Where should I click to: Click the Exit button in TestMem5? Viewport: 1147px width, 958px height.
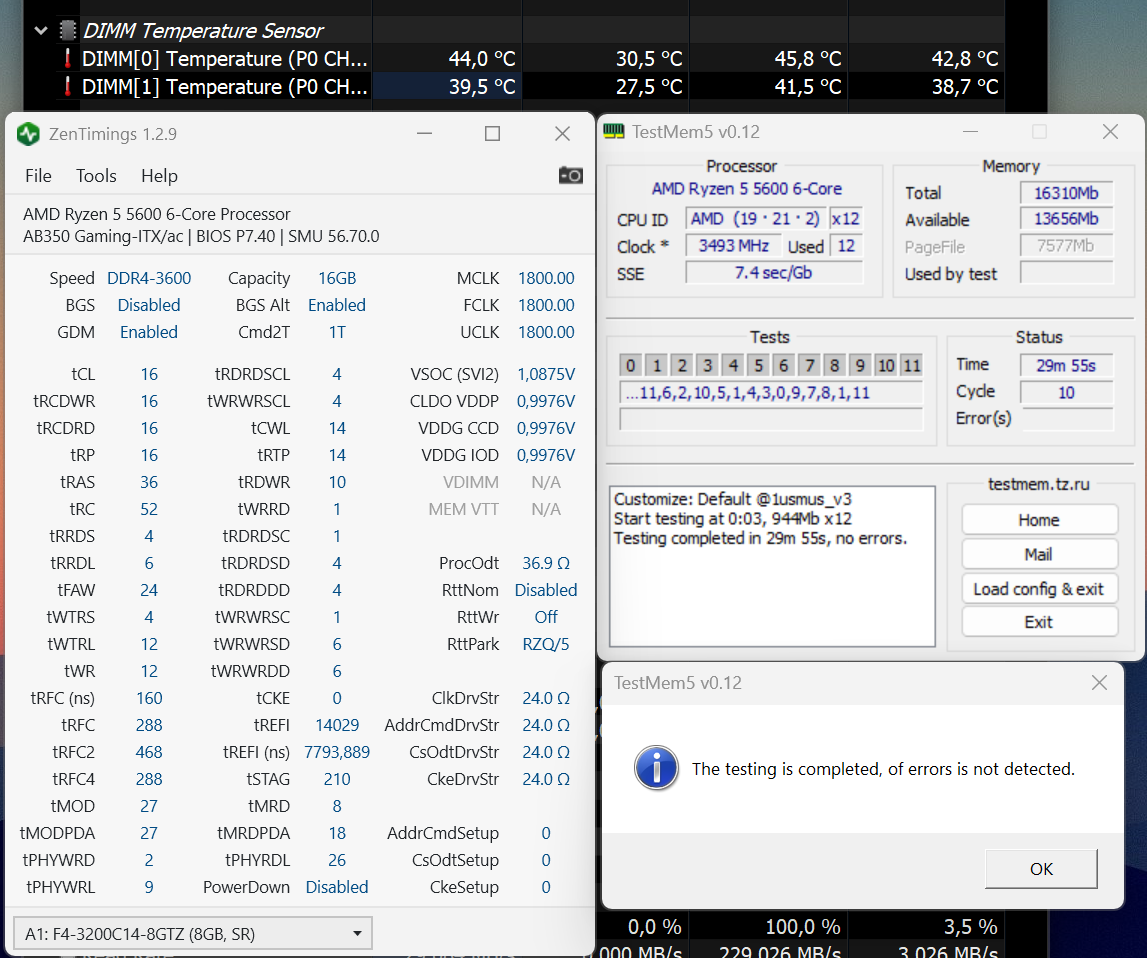pyautogui.click(x=1039, y=622)
